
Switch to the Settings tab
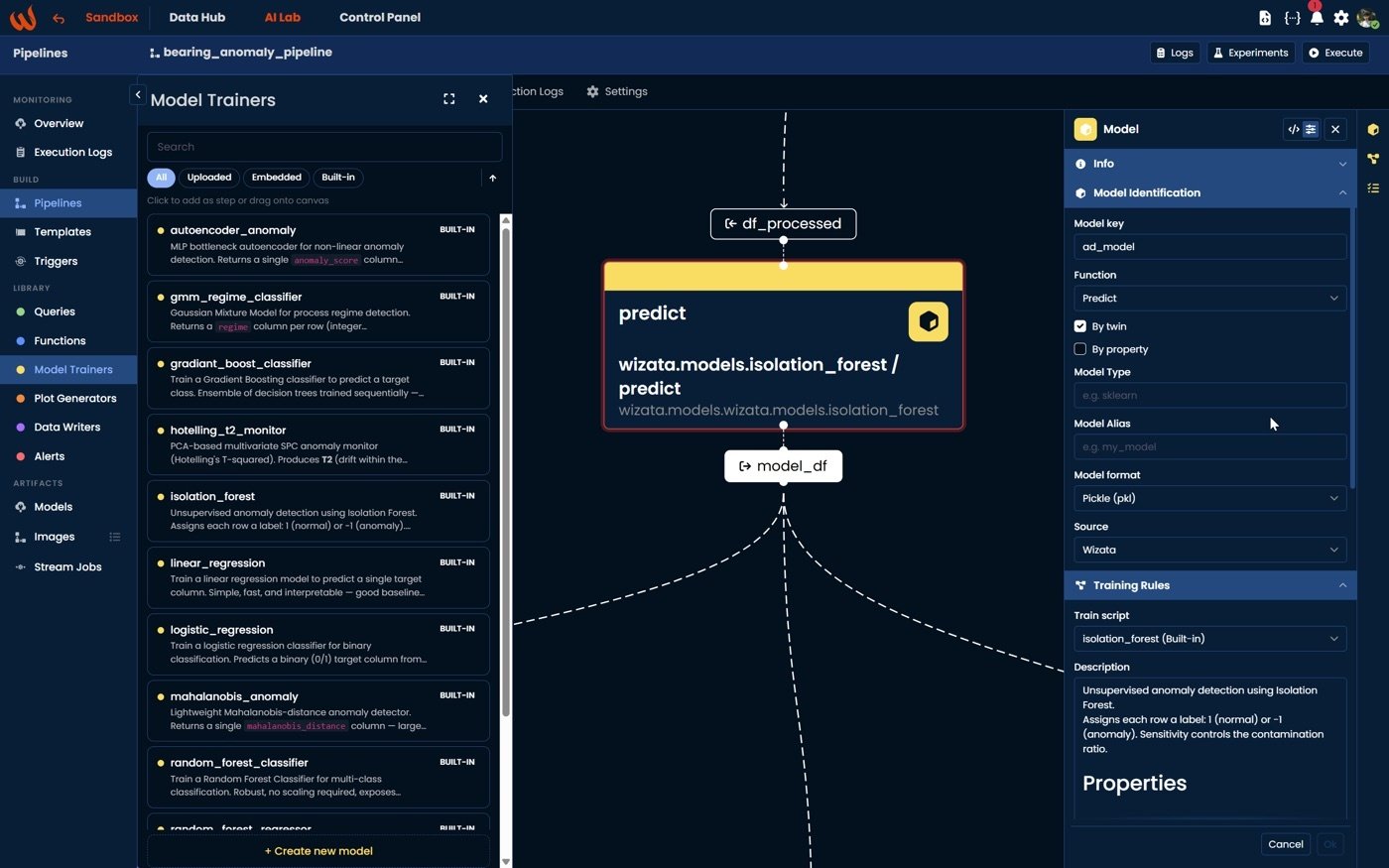pyautogui.click(x=616, y=91)
